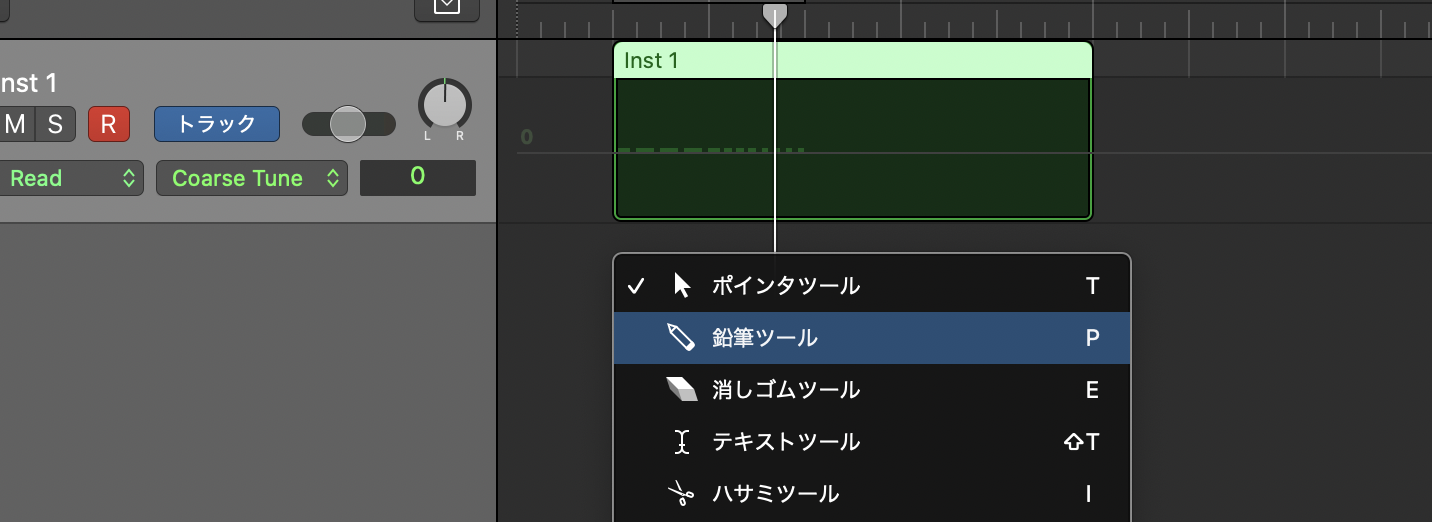Select the eraser tool icon
The image size is (1432, 522).
coord(681,390)
